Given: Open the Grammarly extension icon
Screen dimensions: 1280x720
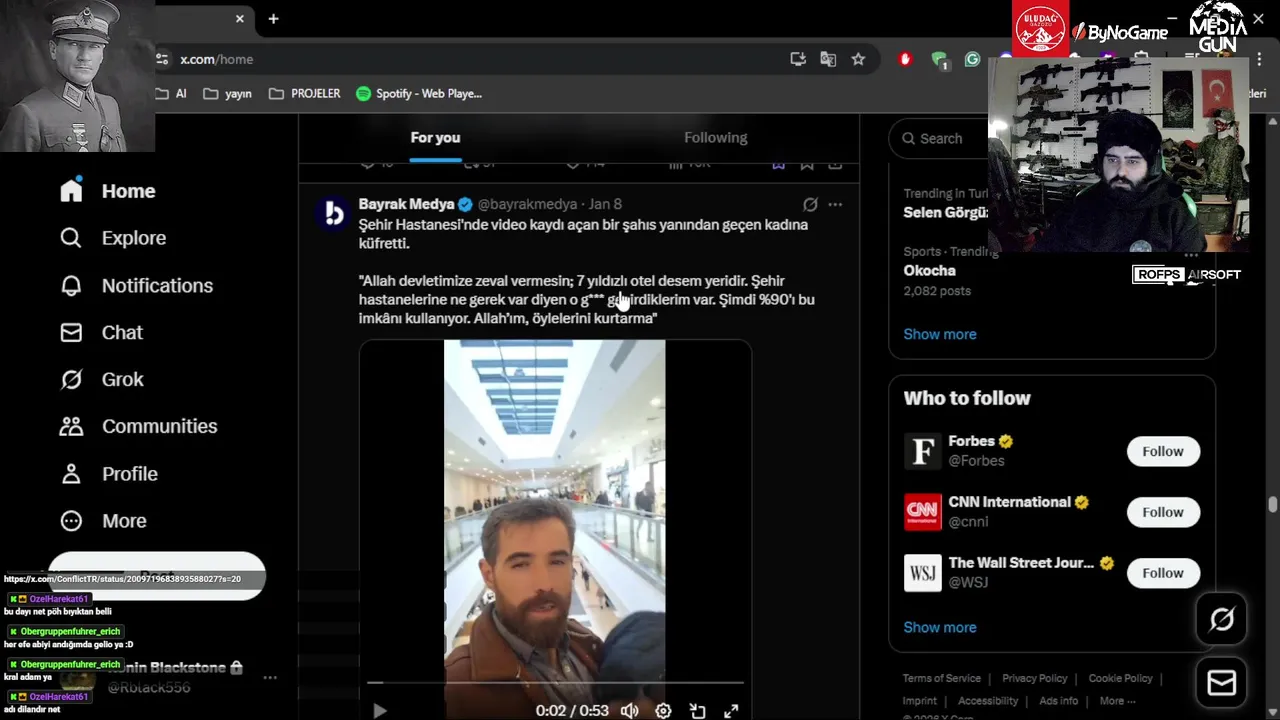Looking at the screenshot, I should click(972, 59).
